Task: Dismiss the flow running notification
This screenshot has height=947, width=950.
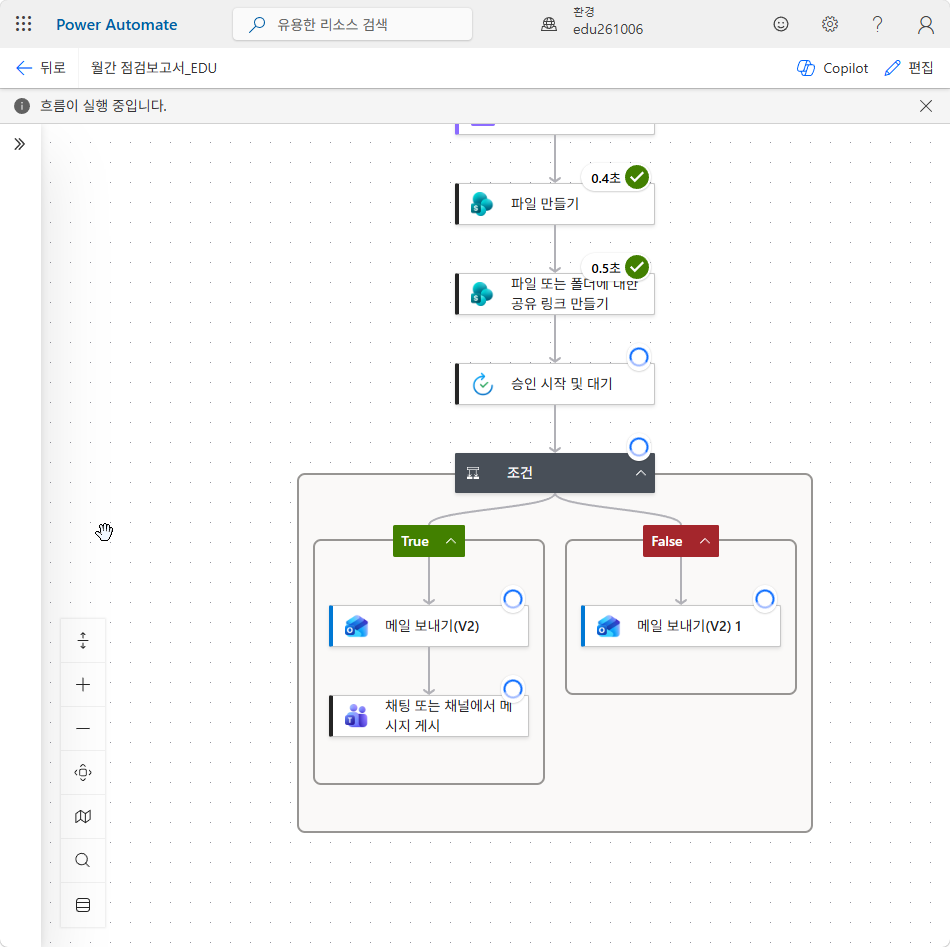Action: pyautogui.click(x=926, y=106)
